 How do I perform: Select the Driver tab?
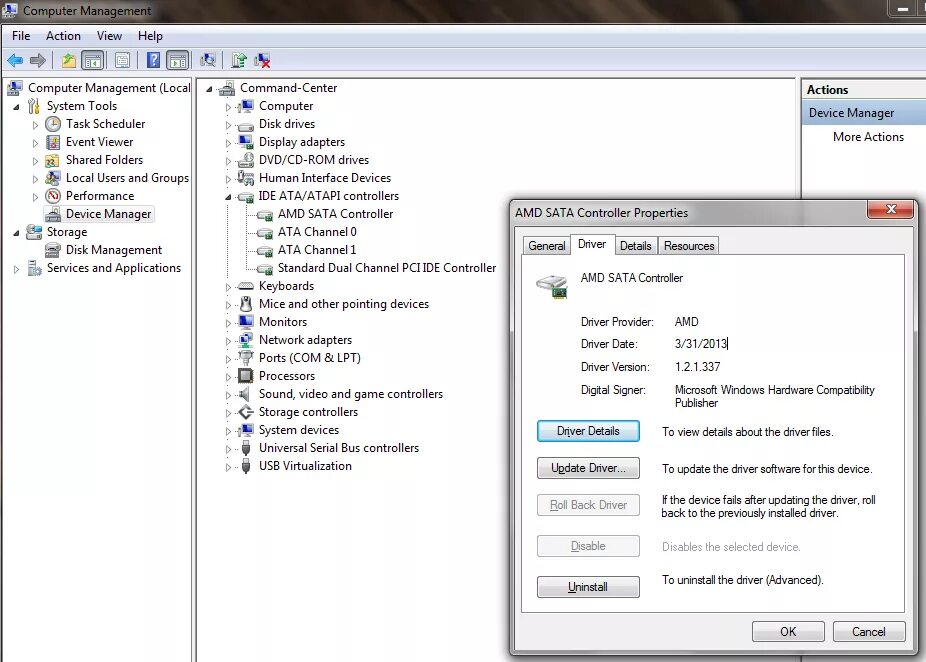point(592,244)
